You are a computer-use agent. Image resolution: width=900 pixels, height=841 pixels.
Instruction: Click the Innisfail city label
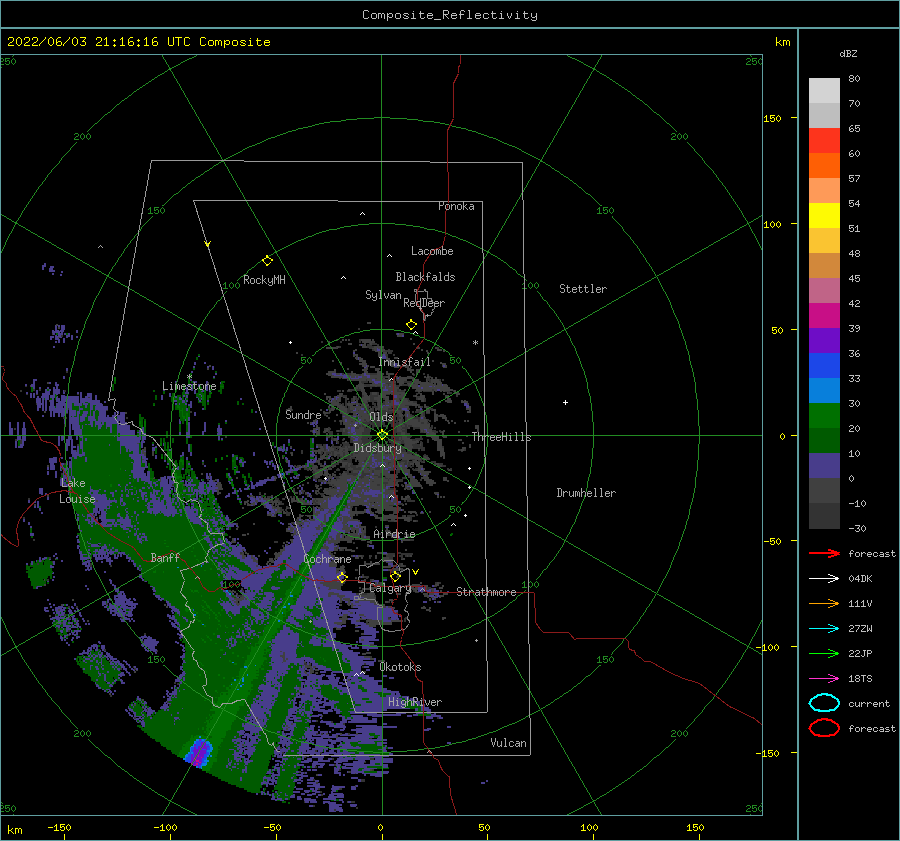click(405, 362)
